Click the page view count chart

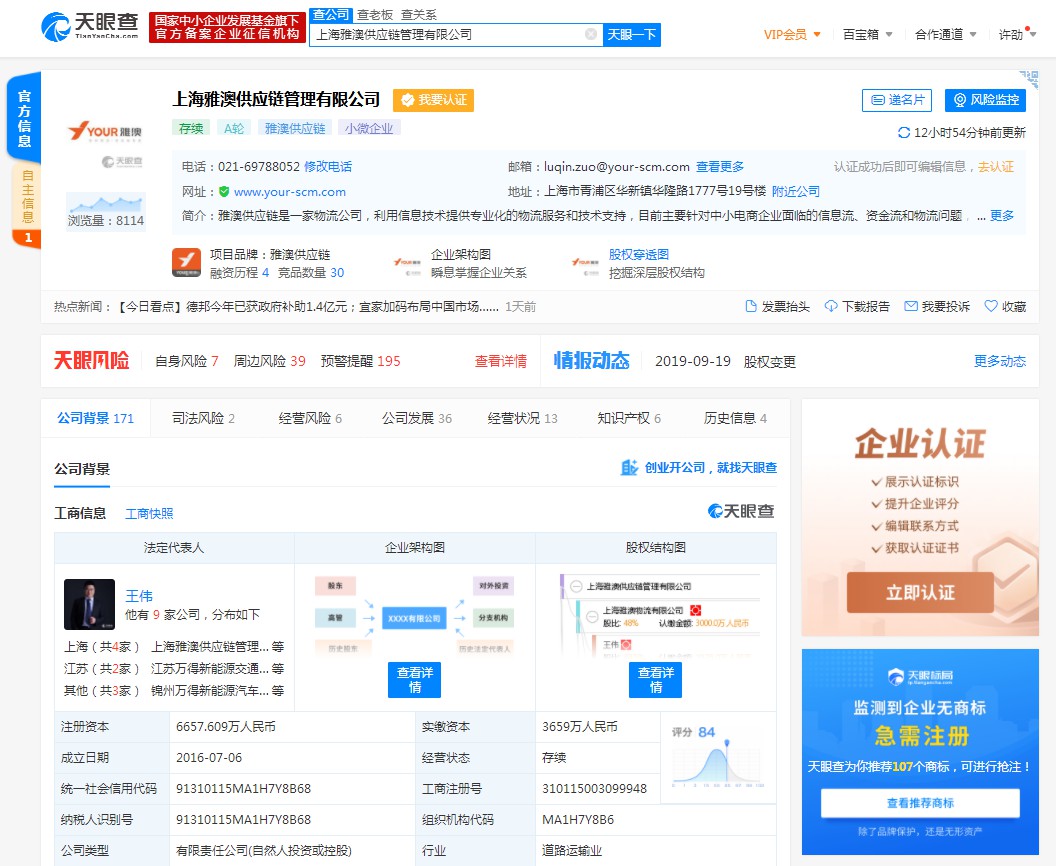pos(106,203)
